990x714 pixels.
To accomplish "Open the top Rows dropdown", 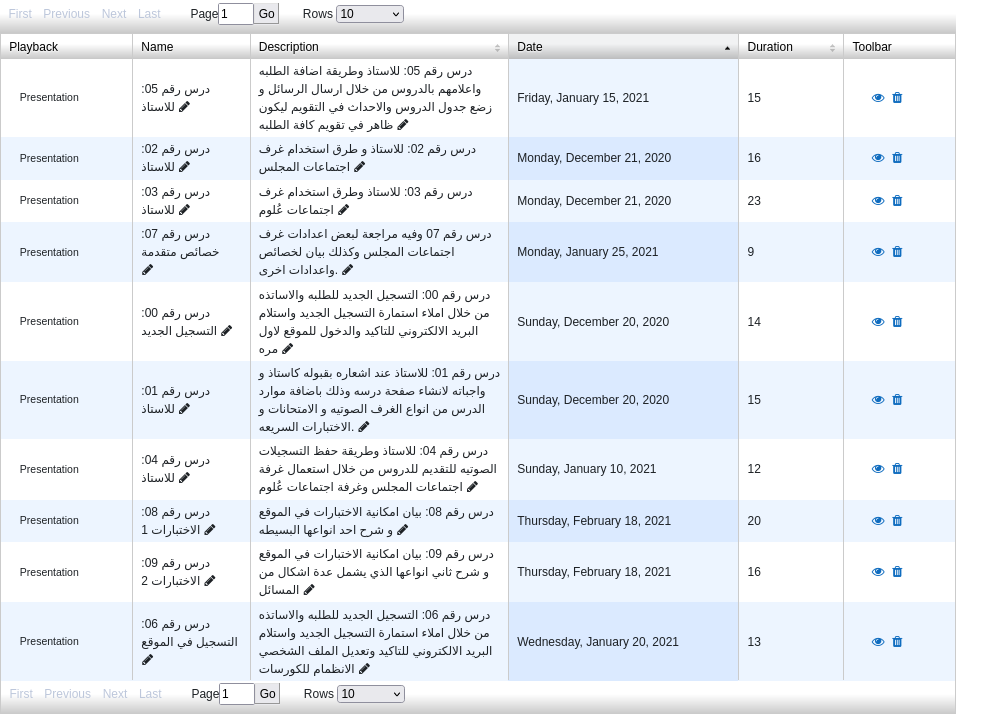I will pyautogui.click(x=369, y=14).
